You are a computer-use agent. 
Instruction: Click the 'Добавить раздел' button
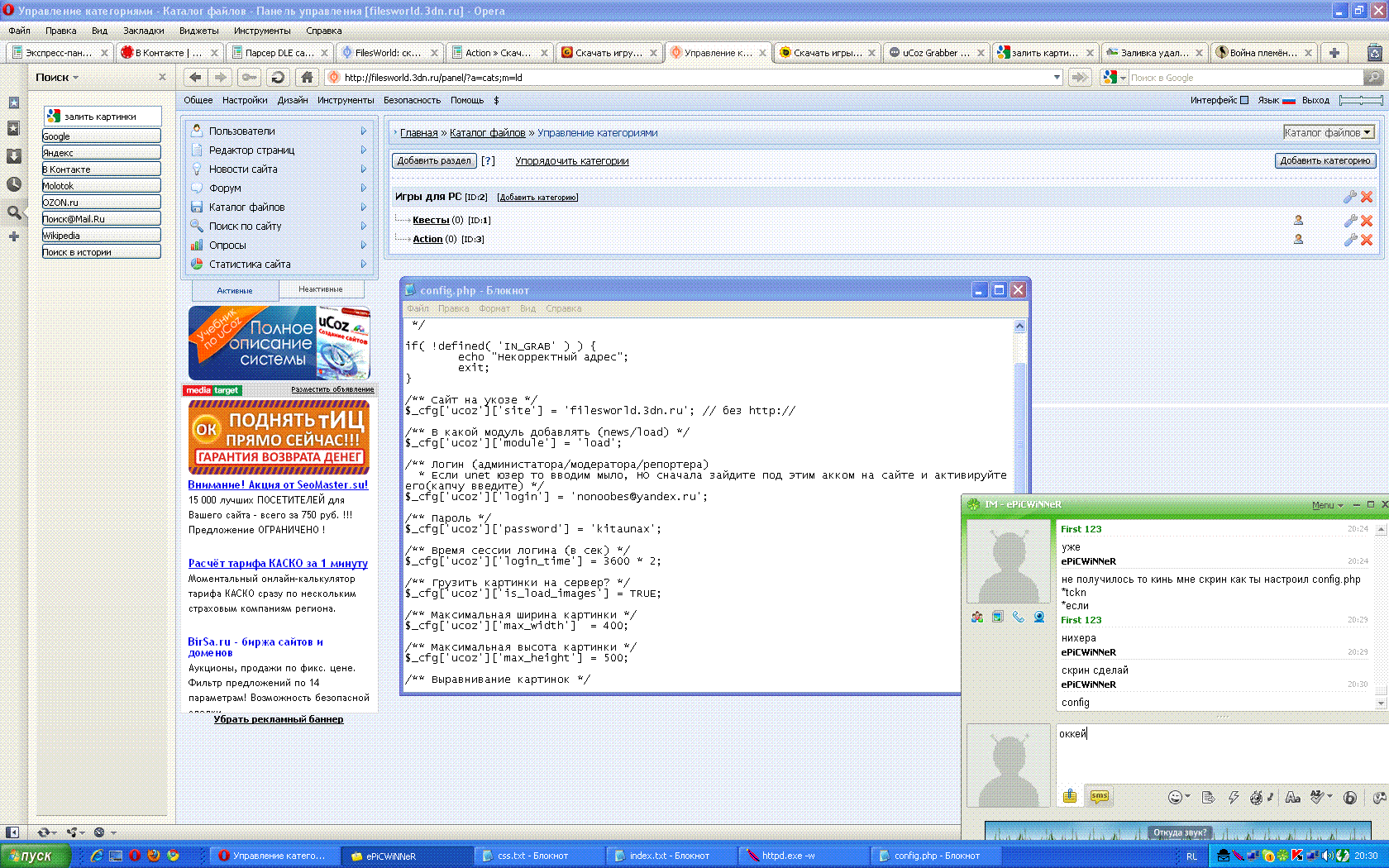coord(434,160)
